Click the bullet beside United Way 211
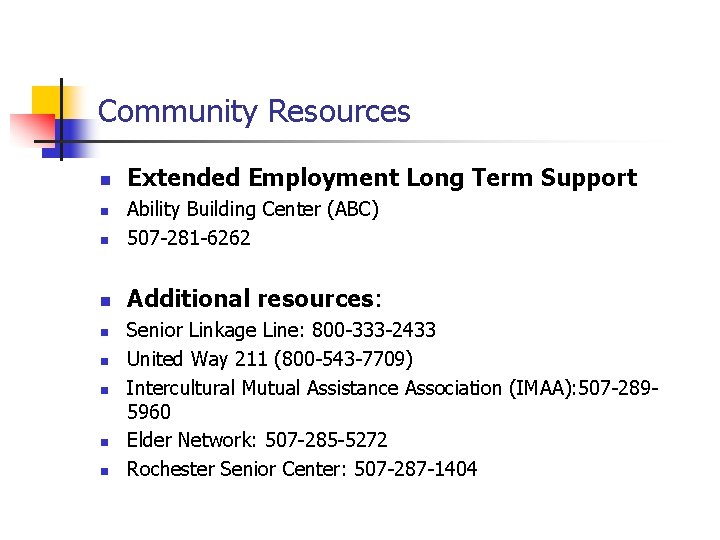Viewport: 720px width, 540px height. pyautogui.click(x=105, y=361)
